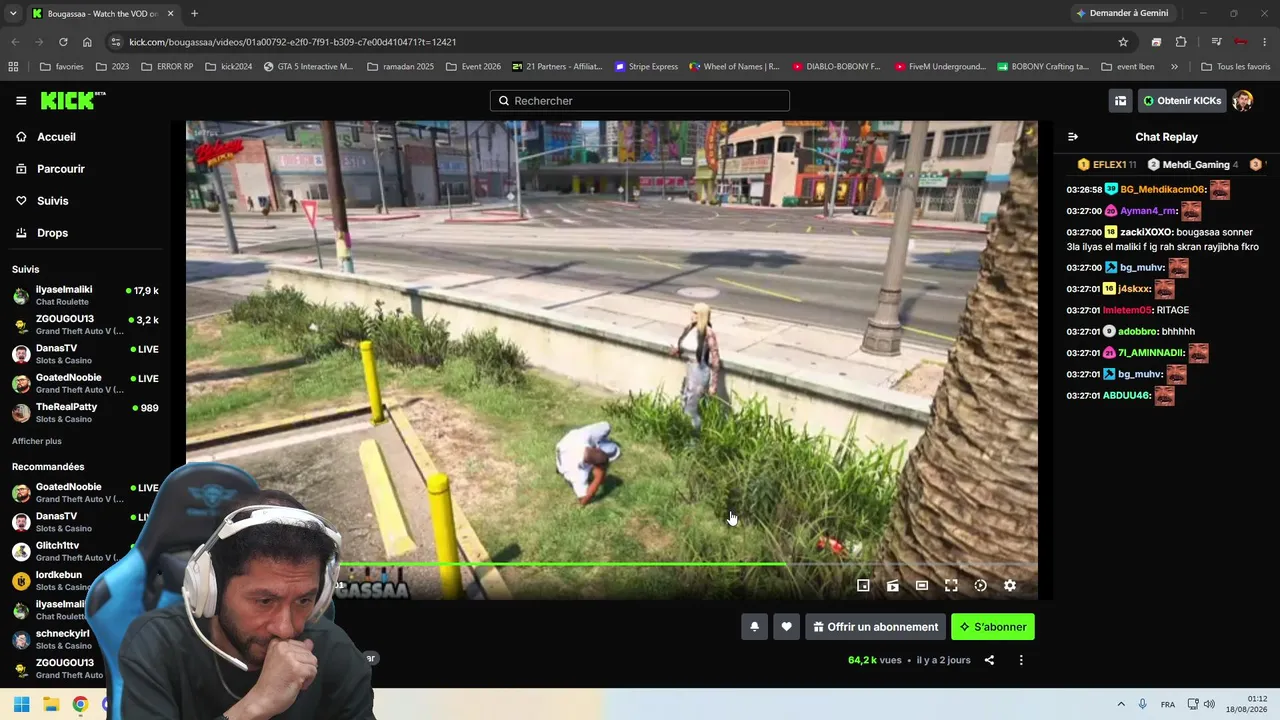Screen dimensions: 1280x720
Task: Click the microphone icon in system tray
Action: (1143, 704)
